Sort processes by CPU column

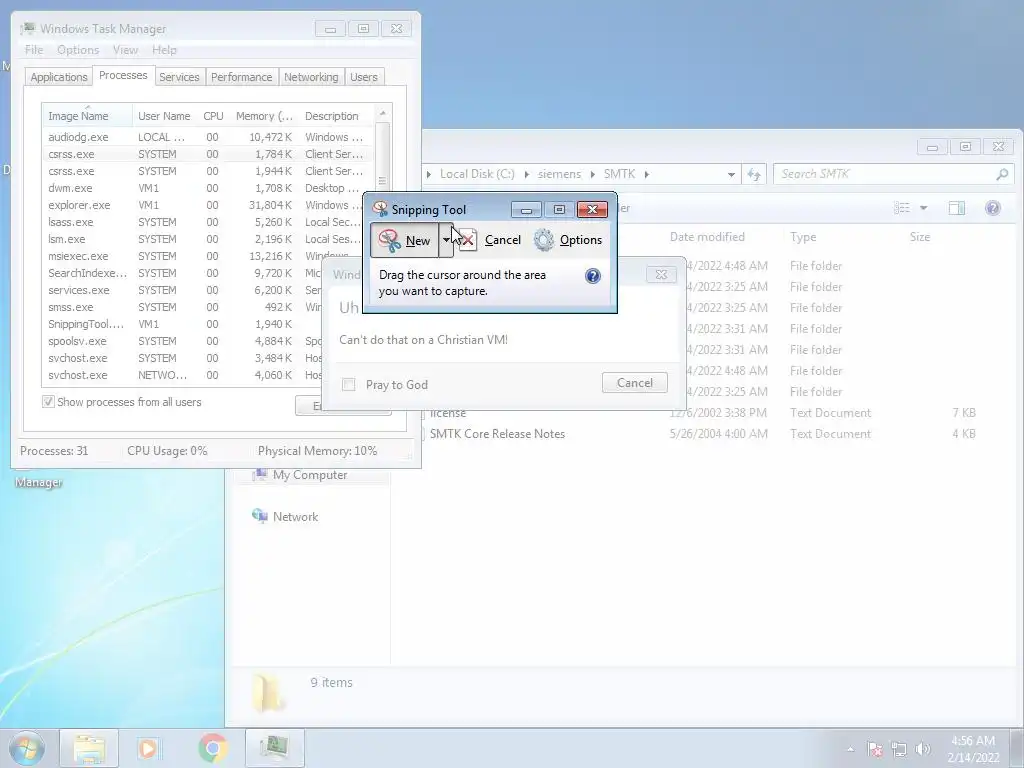point(213,116)
